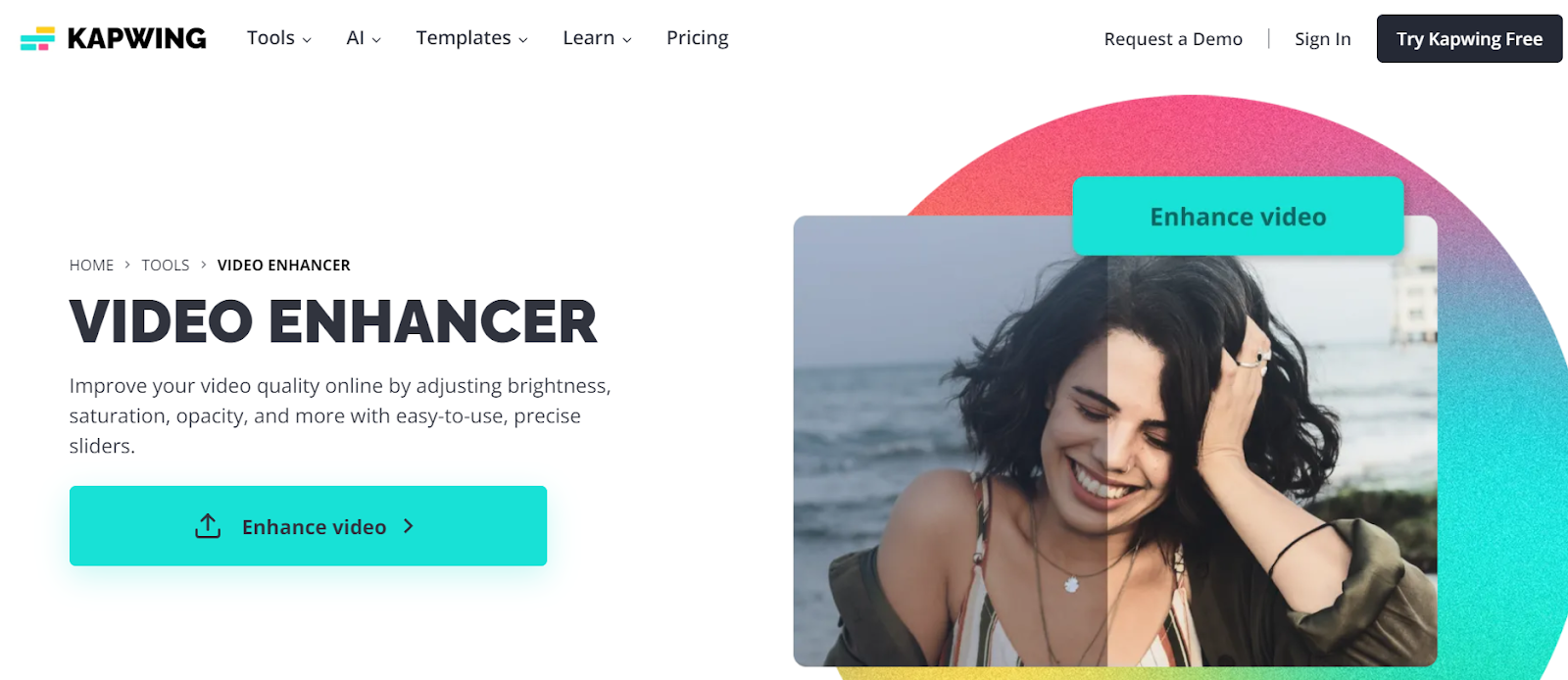The width and height of the screenshot is (1568, 680).
Task: Click the HOME breadcrumb link
Action: [91, 266]
